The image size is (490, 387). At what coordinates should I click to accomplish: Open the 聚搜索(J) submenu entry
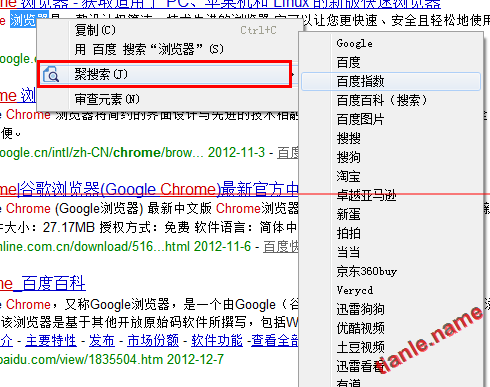pyautogui.click(x=166, y=74)
